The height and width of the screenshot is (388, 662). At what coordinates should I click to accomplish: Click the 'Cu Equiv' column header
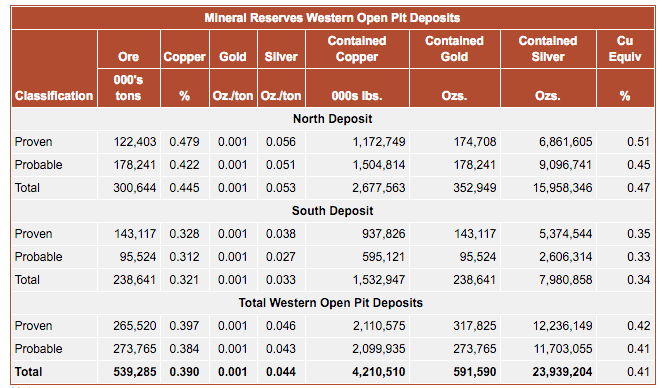point(625,49)
